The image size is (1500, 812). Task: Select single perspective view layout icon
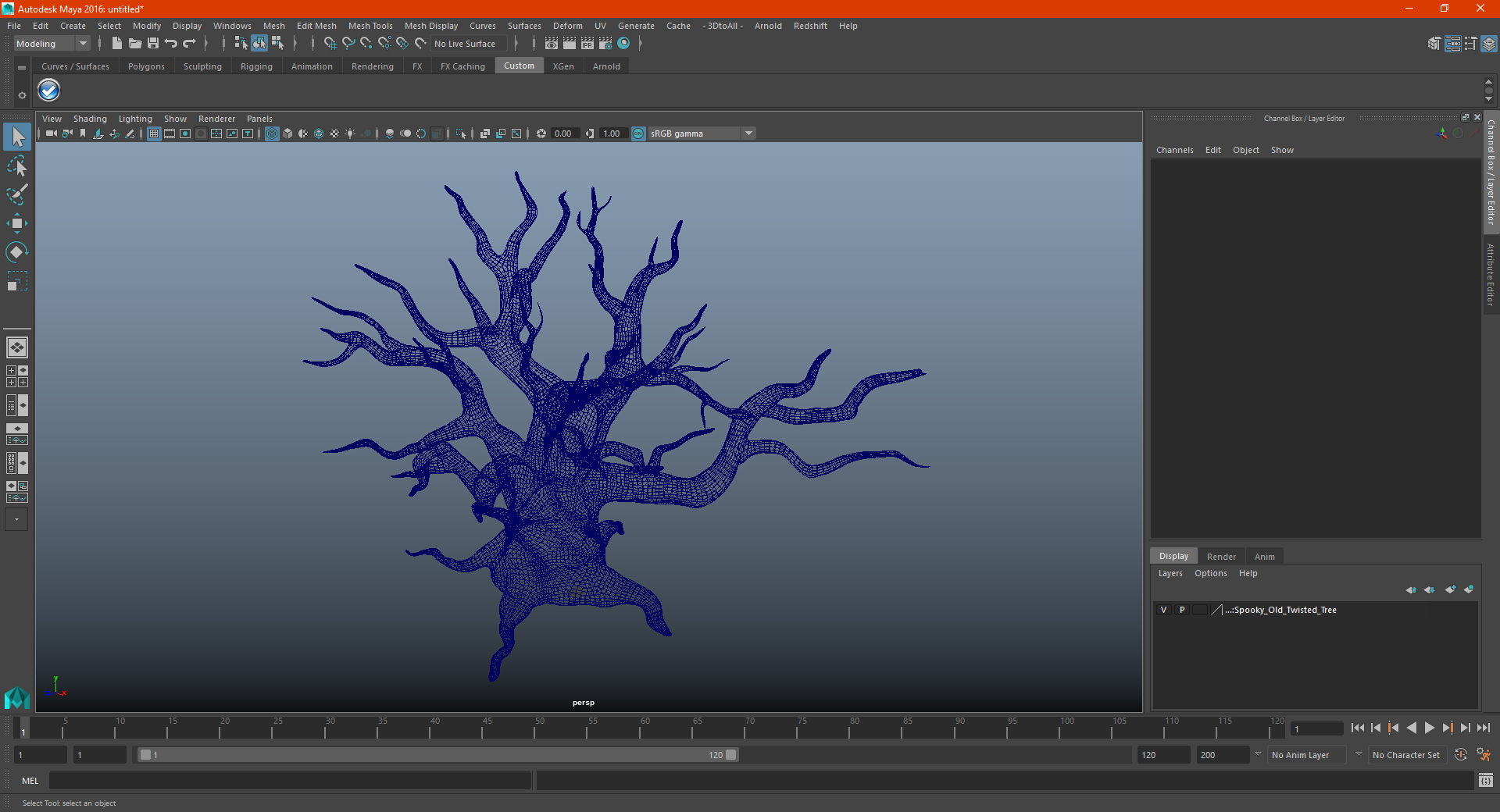17,347
